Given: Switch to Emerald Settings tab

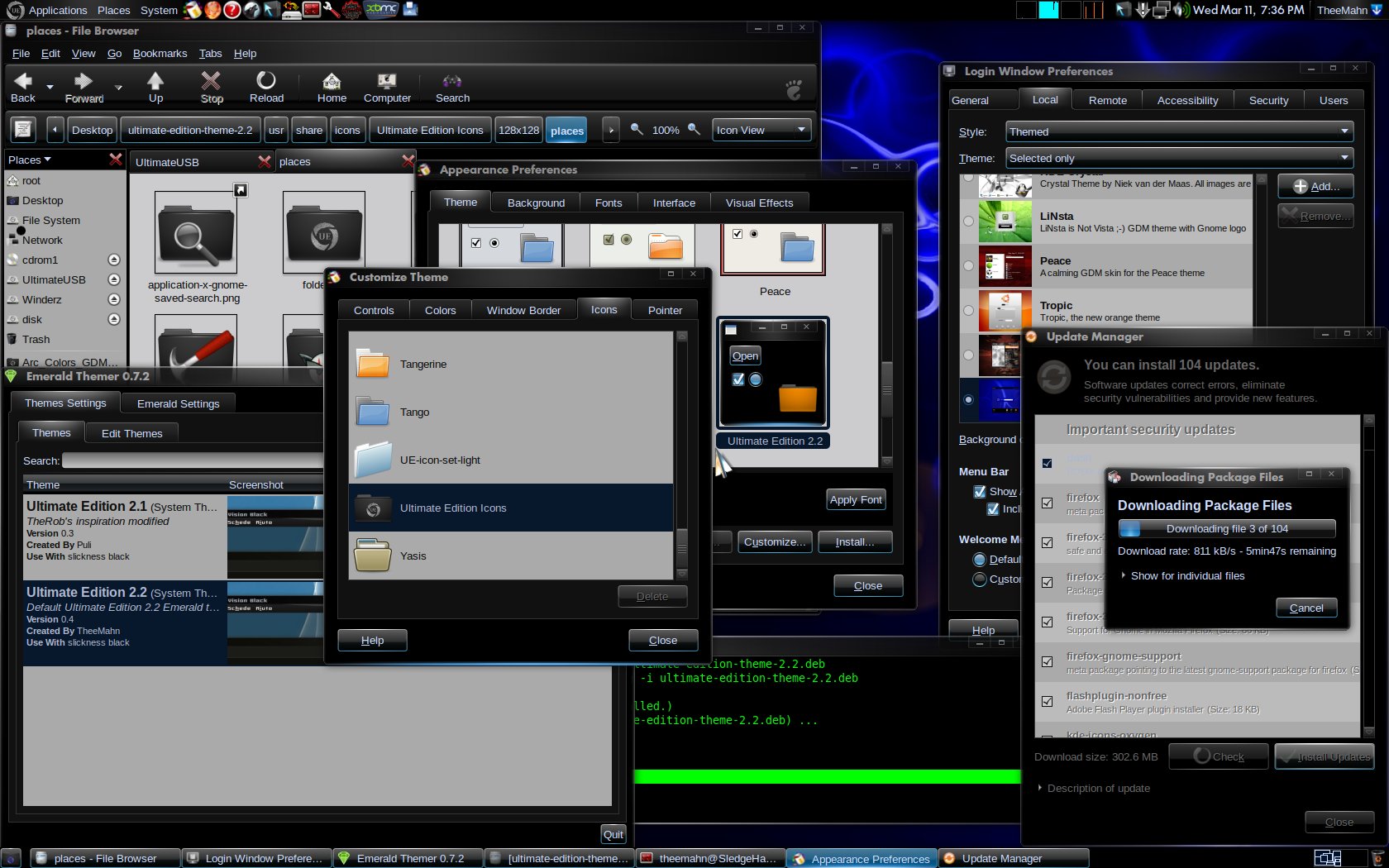Looking at the screenshot, I should pyautogui.click(x=178, y=403).
